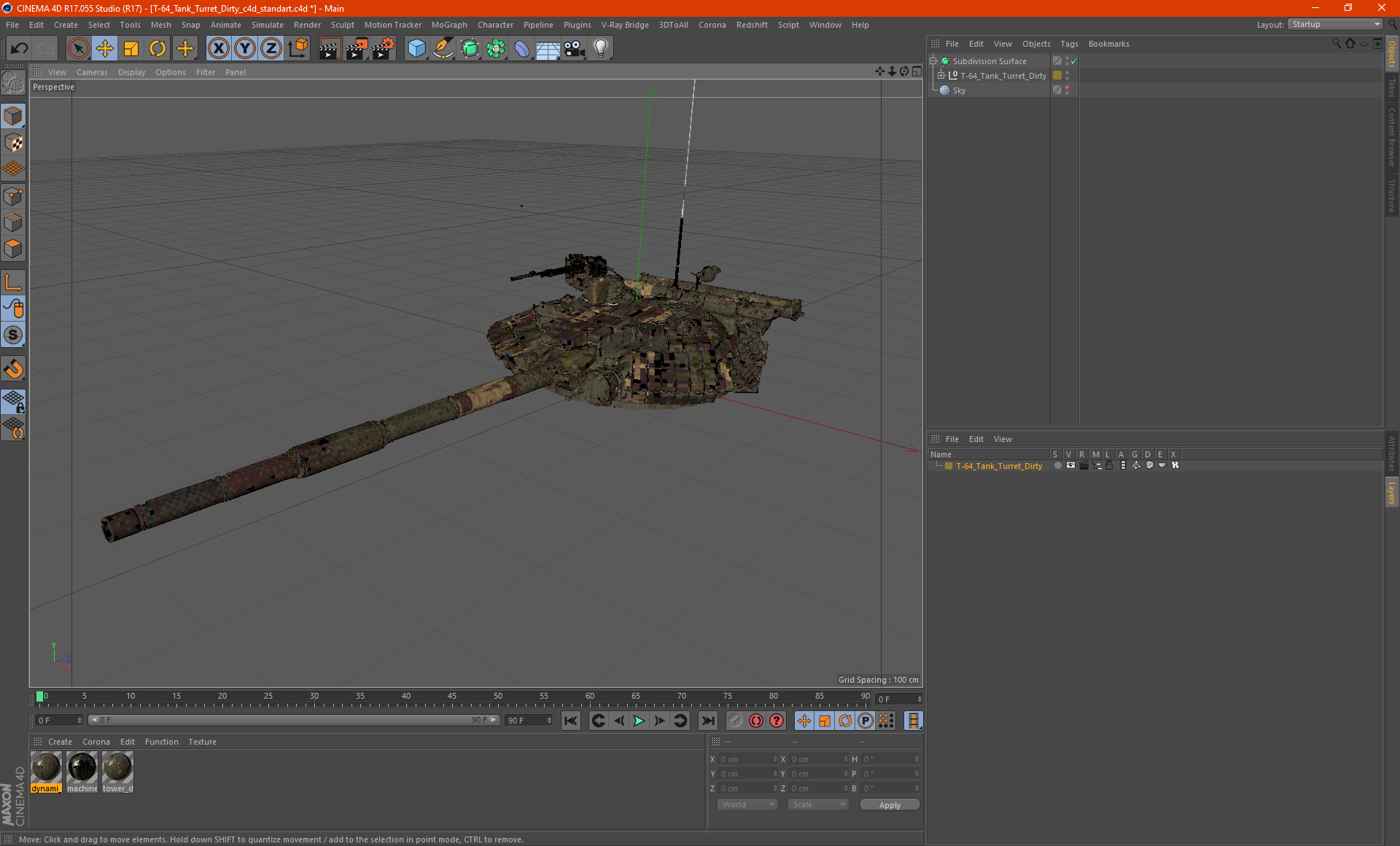The image size is (1400, 846).
Task: Go to start of animation
Action: click(571, 721)
